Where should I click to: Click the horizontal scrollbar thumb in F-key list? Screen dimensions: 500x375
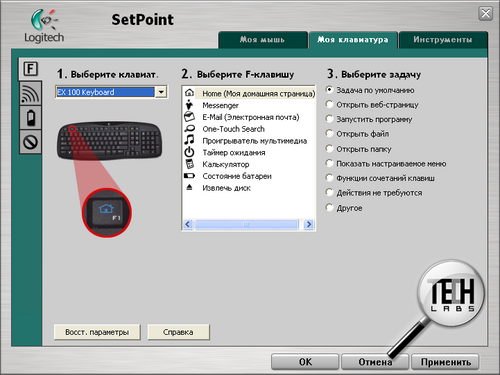pos(246,224)
